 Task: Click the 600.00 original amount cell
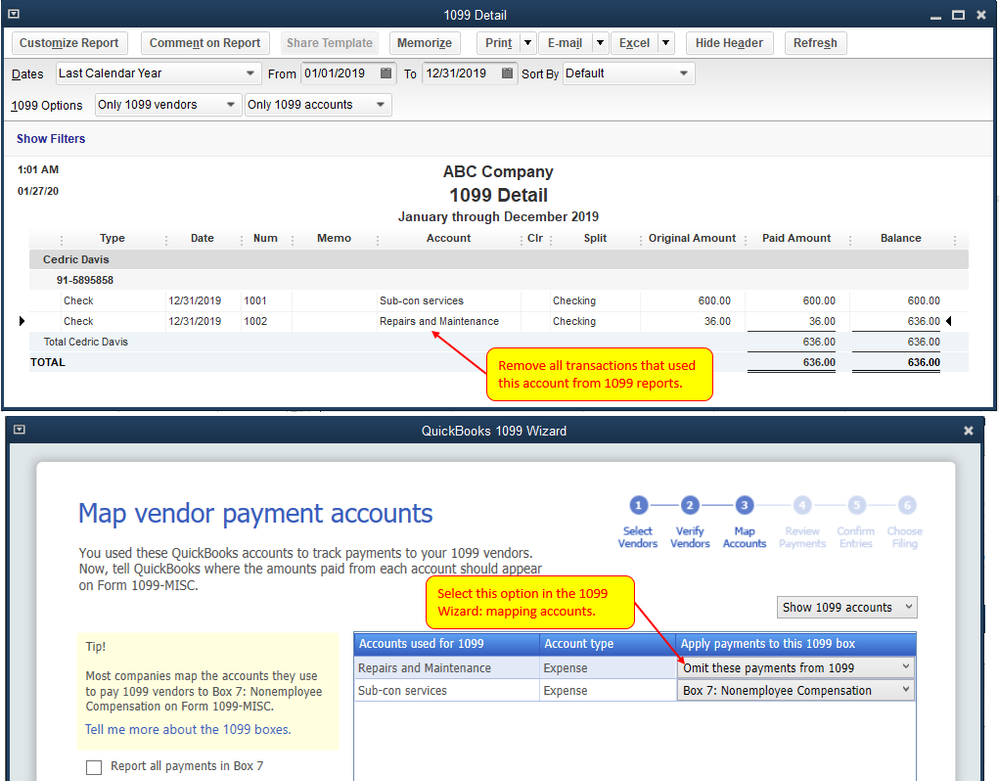tap(714, 301)
